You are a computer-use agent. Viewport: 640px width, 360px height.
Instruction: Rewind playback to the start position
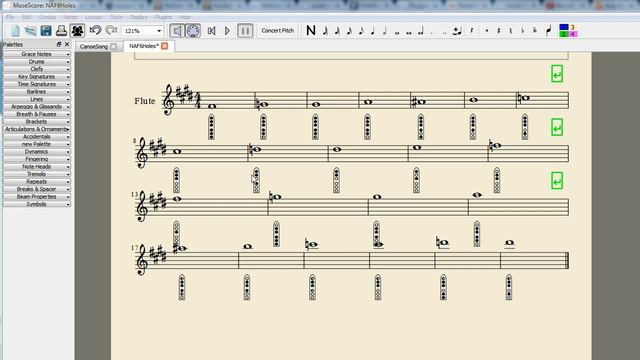(211, 31)
